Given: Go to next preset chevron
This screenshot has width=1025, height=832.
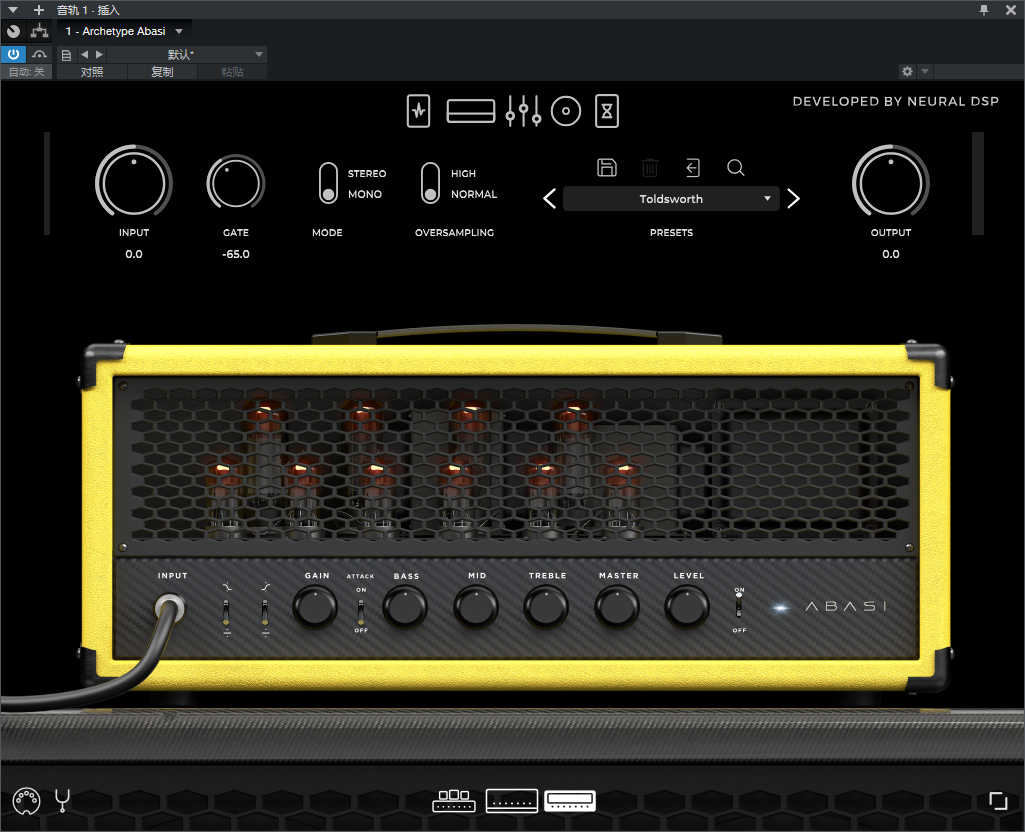Looking at the screenshot, I should click(793, 199).
